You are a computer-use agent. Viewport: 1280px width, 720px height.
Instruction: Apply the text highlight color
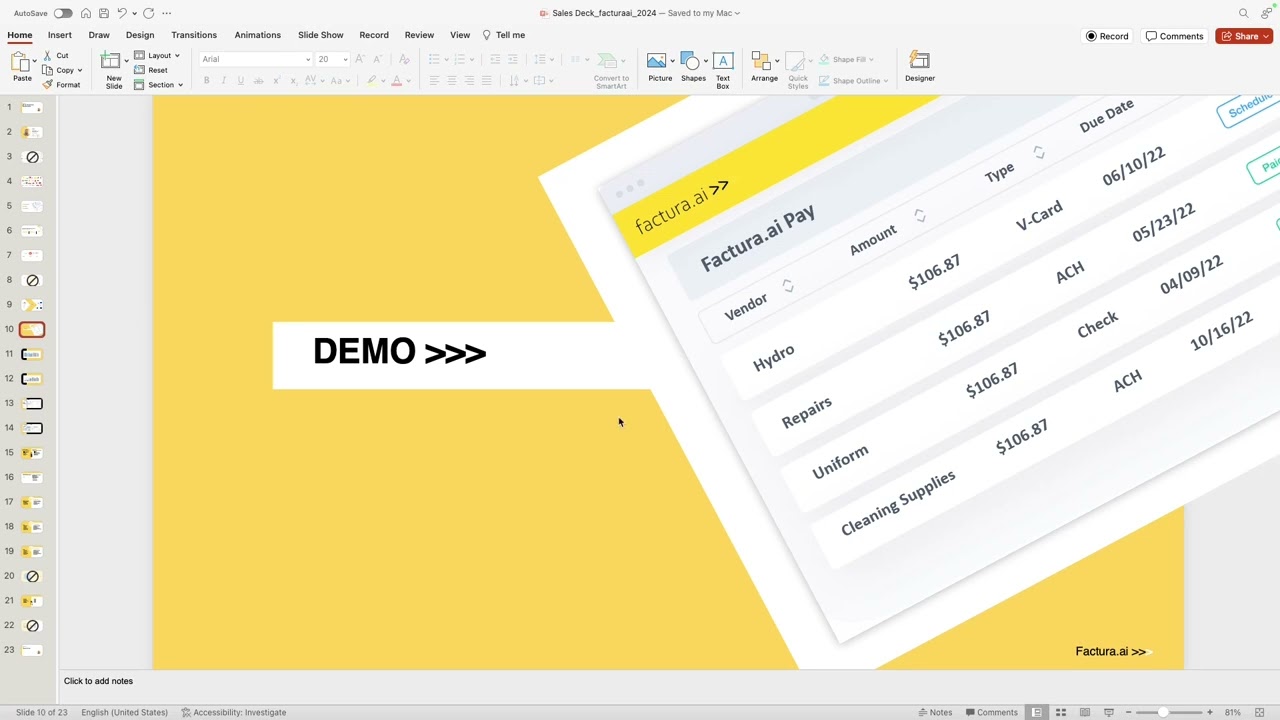pos(371,81)
